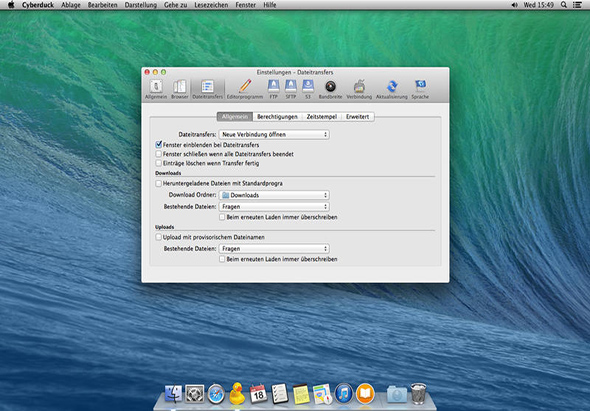Switch to the Zeitstempel tab
Viewport: 590px width, 411px height.
click(322, 117)
